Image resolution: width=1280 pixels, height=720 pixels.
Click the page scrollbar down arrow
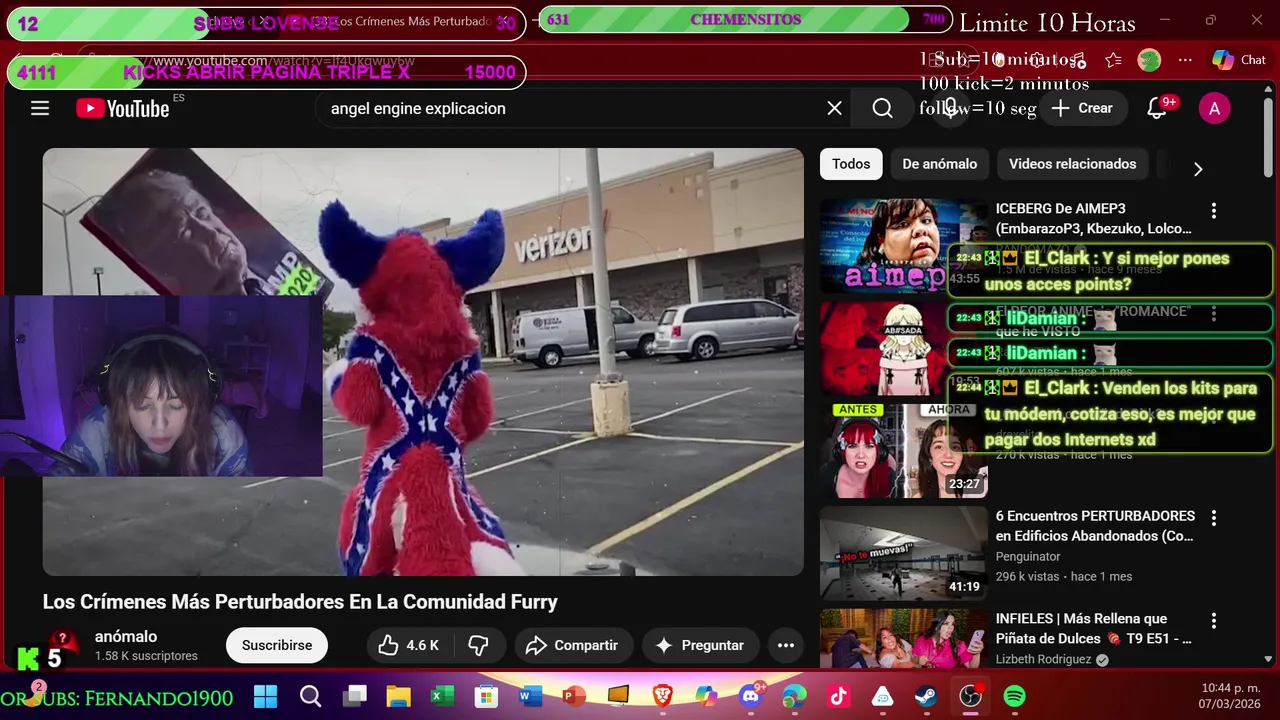1269,660
